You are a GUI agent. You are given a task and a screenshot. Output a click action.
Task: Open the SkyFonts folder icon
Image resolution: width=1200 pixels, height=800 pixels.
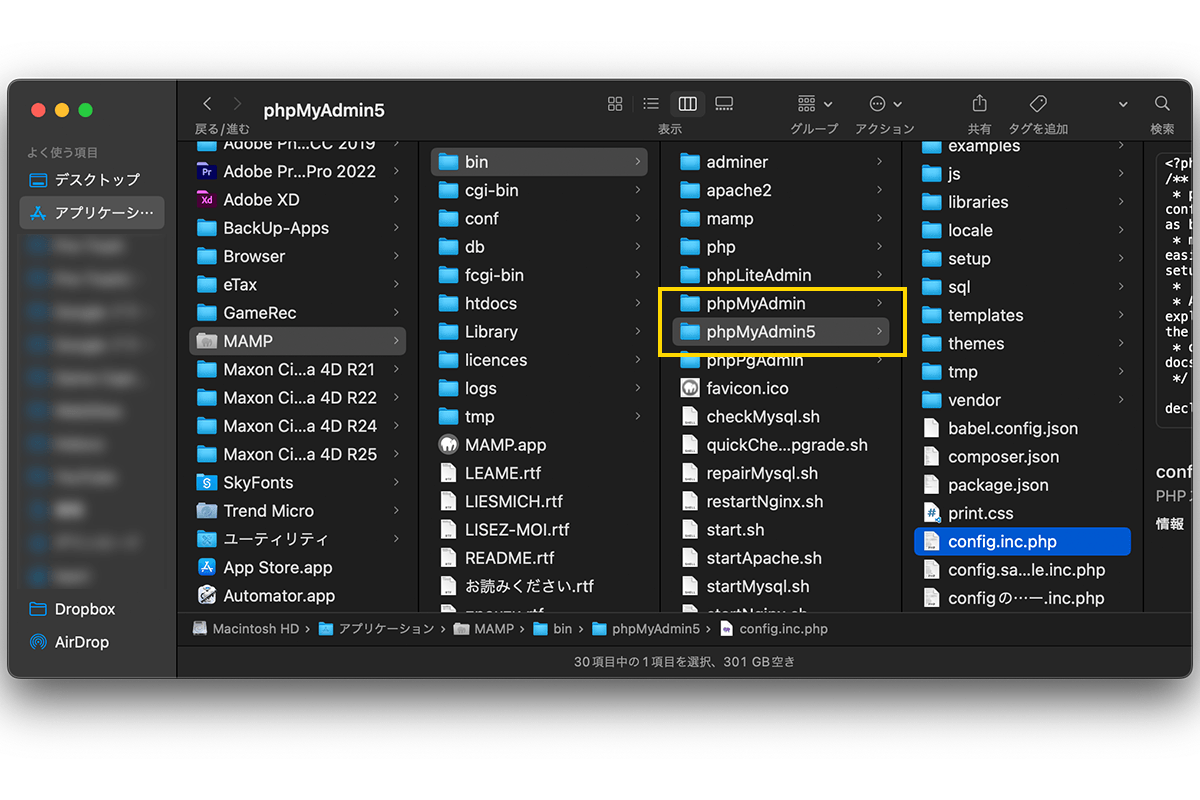pyautogui.click(x=207, y=482)
